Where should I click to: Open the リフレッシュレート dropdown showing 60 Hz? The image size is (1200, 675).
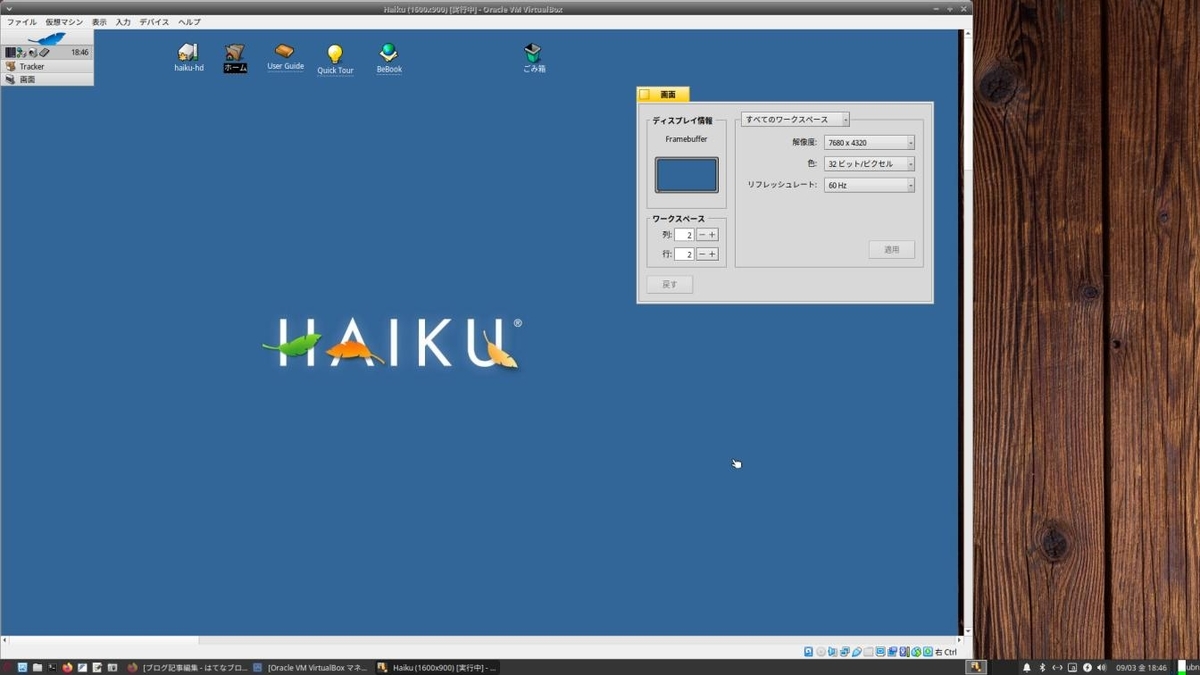click(870, 185)
